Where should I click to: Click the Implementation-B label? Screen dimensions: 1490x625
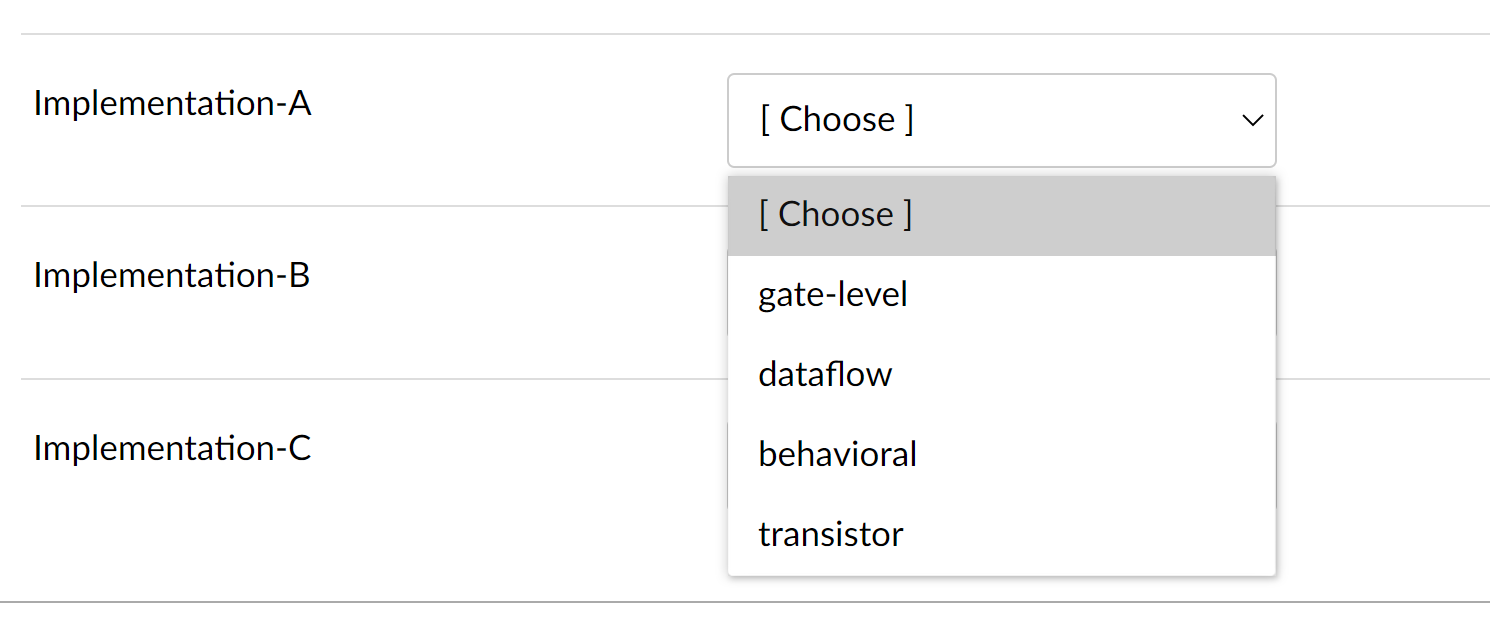[172, 275]
